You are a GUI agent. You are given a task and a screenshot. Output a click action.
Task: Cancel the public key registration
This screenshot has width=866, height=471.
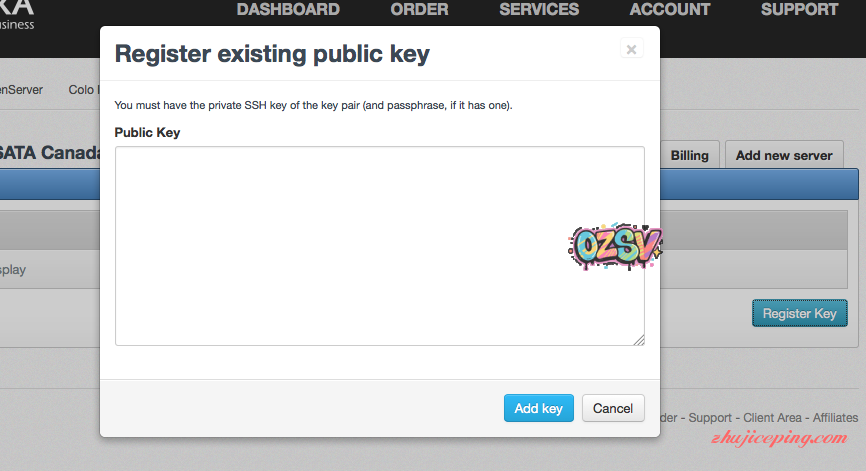[613, 408]
